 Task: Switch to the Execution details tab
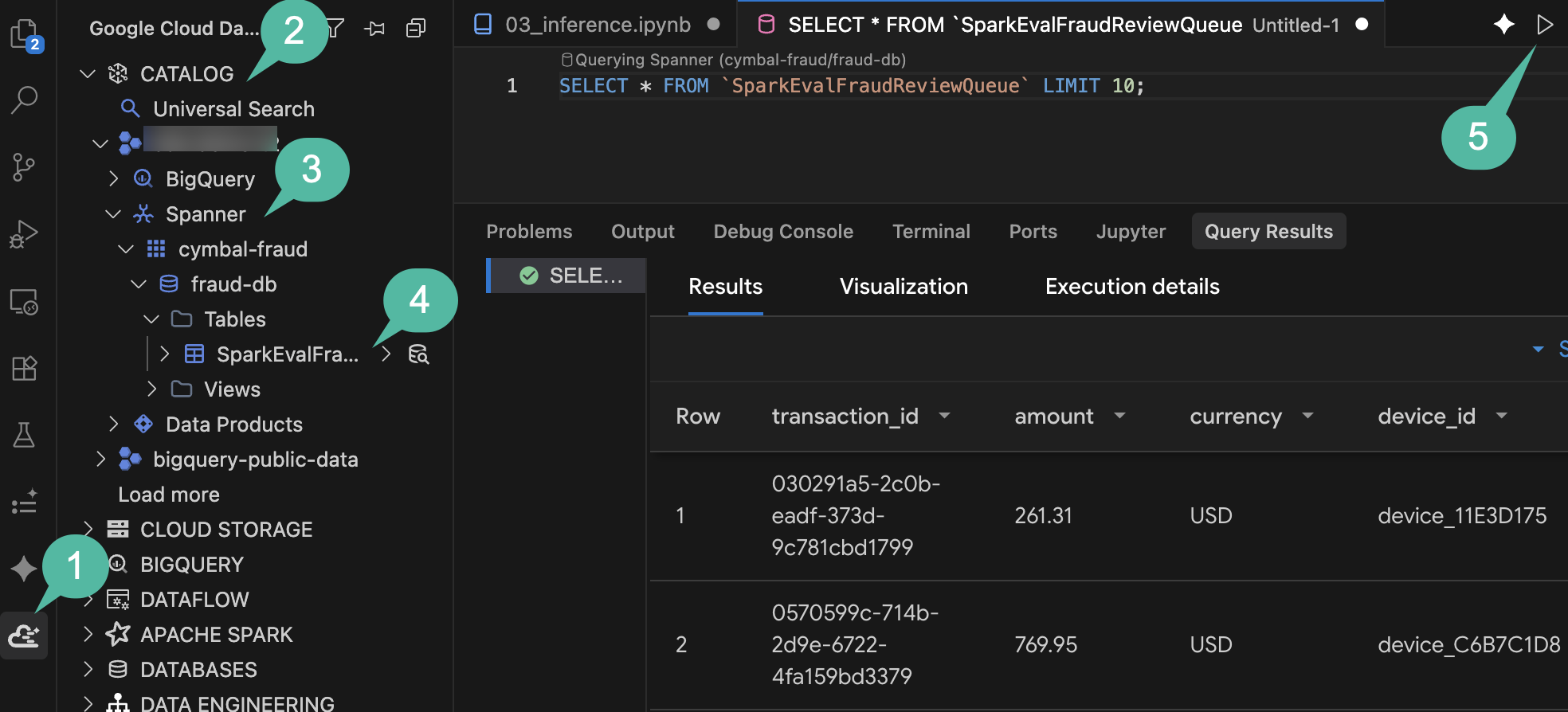click(1132, 287)
